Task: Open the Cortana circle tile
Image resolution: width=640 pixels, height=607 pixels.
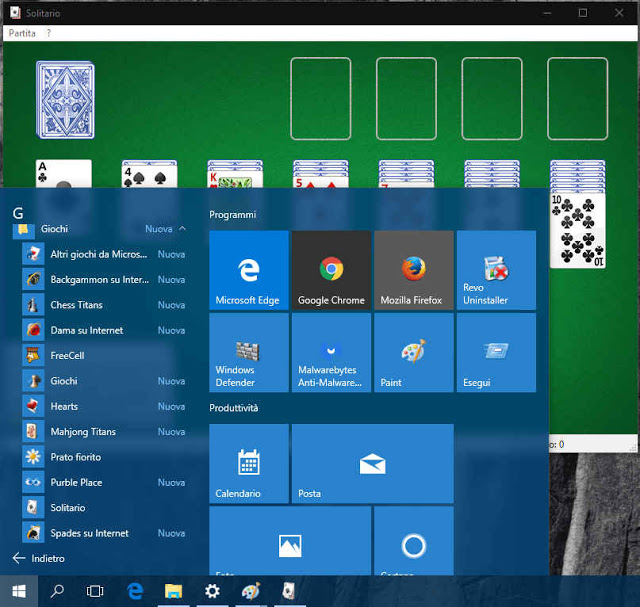Action: 414,541
